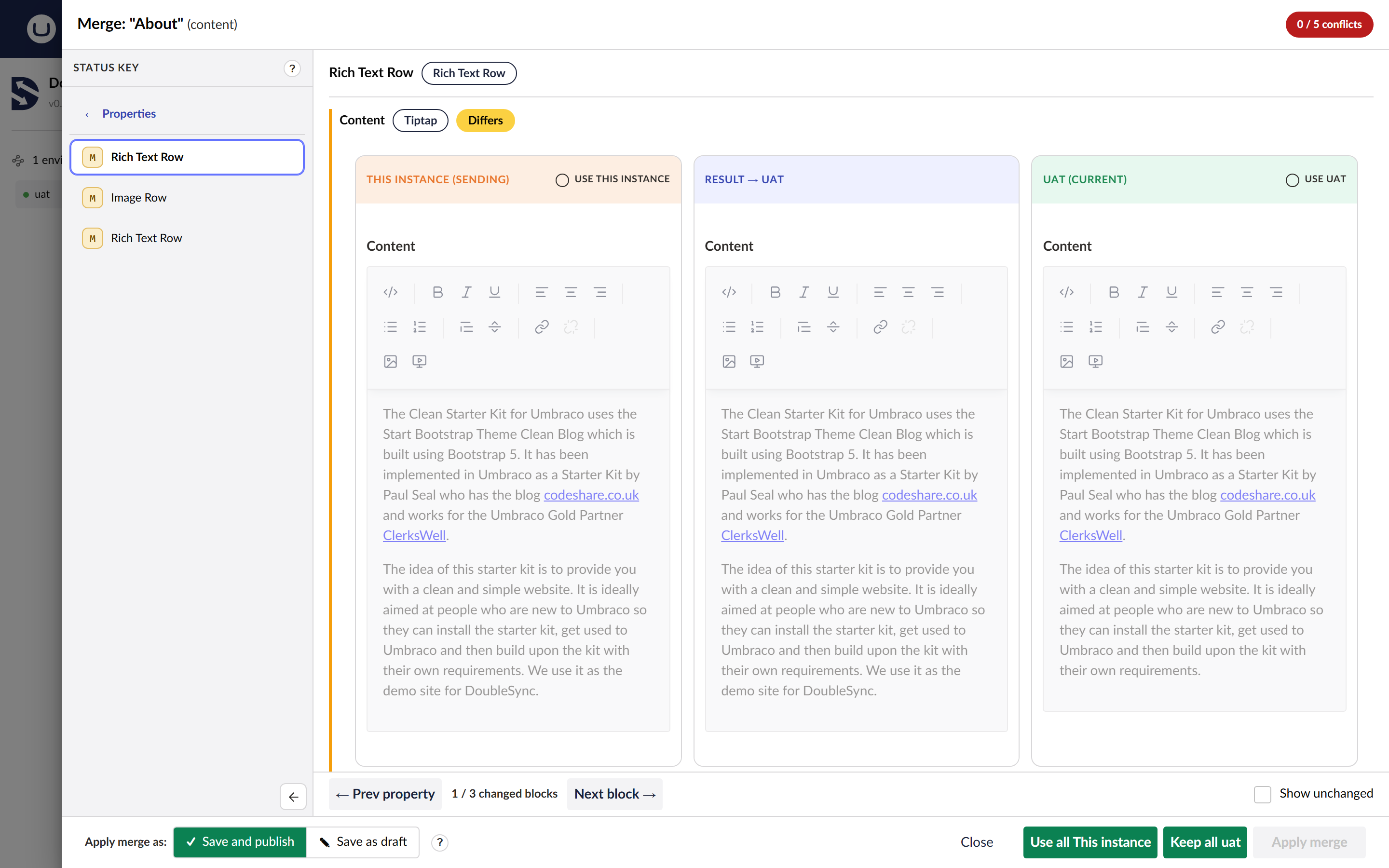
Task: Open codeshare.co.uk link in This Instance content
Action: click(x=591, y=494)
